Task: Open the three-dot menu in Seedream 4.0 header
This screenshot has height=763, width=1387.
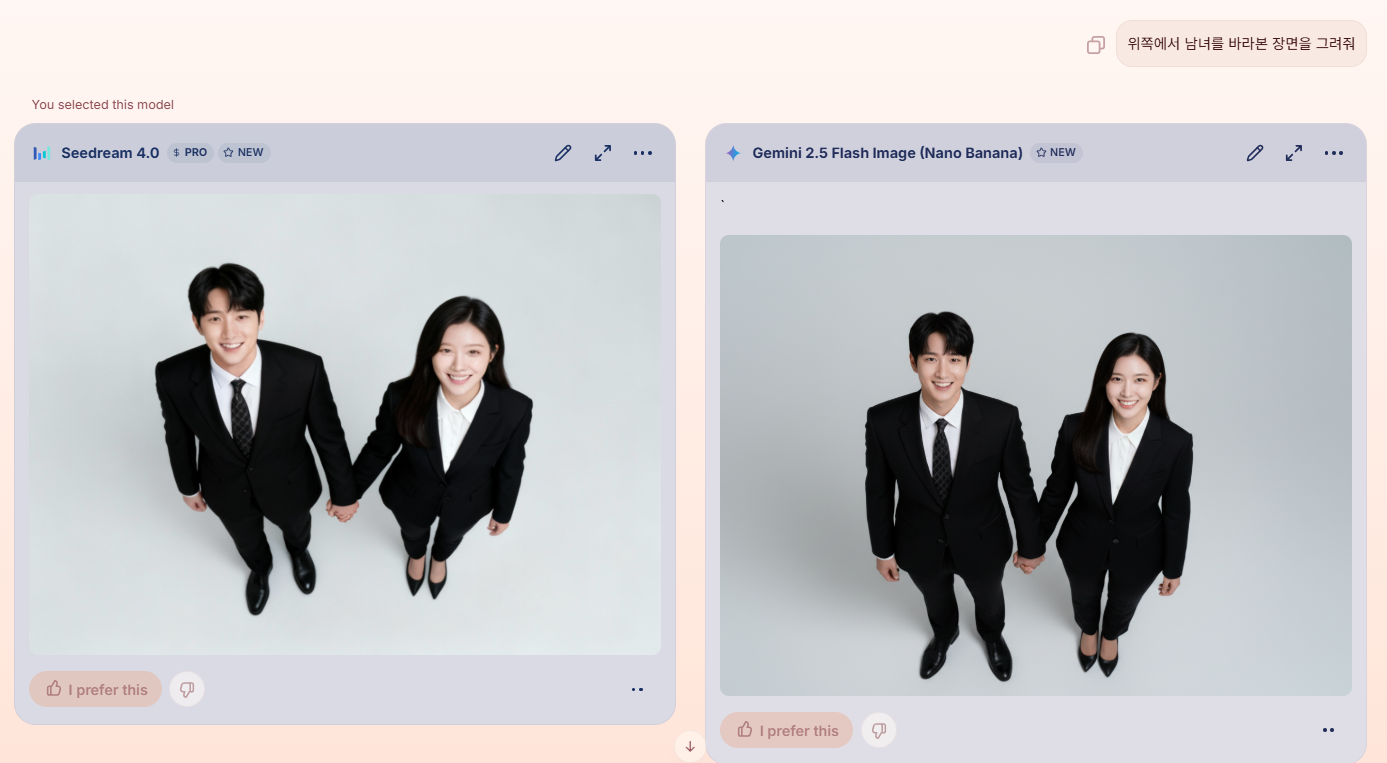Action: [x=642, y=153]
